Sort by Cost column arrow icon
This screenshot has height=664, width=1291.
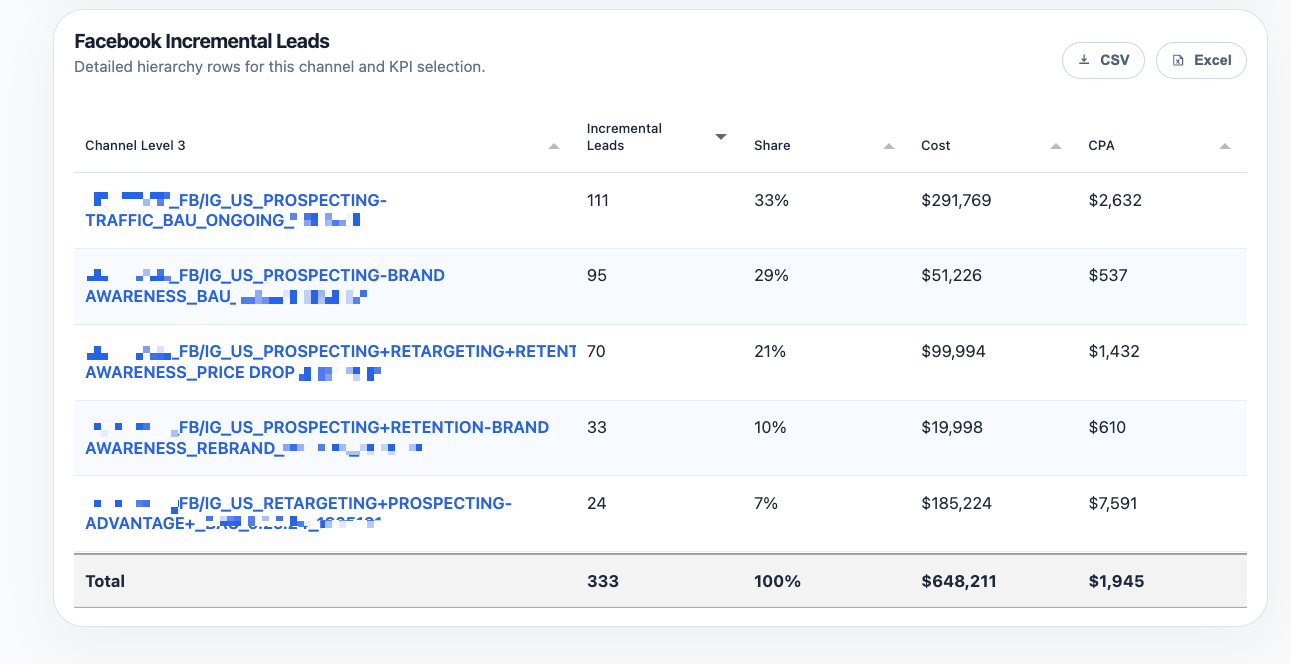point(1056,146)
